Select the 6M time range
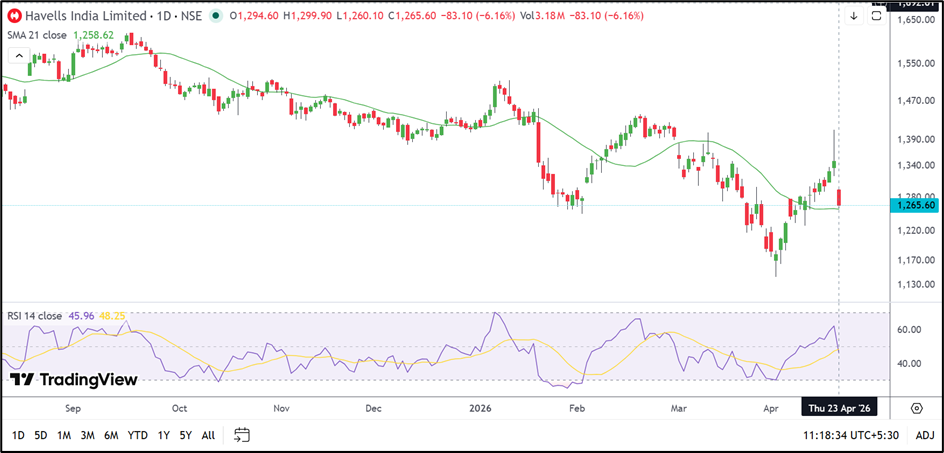 [111, 435]
